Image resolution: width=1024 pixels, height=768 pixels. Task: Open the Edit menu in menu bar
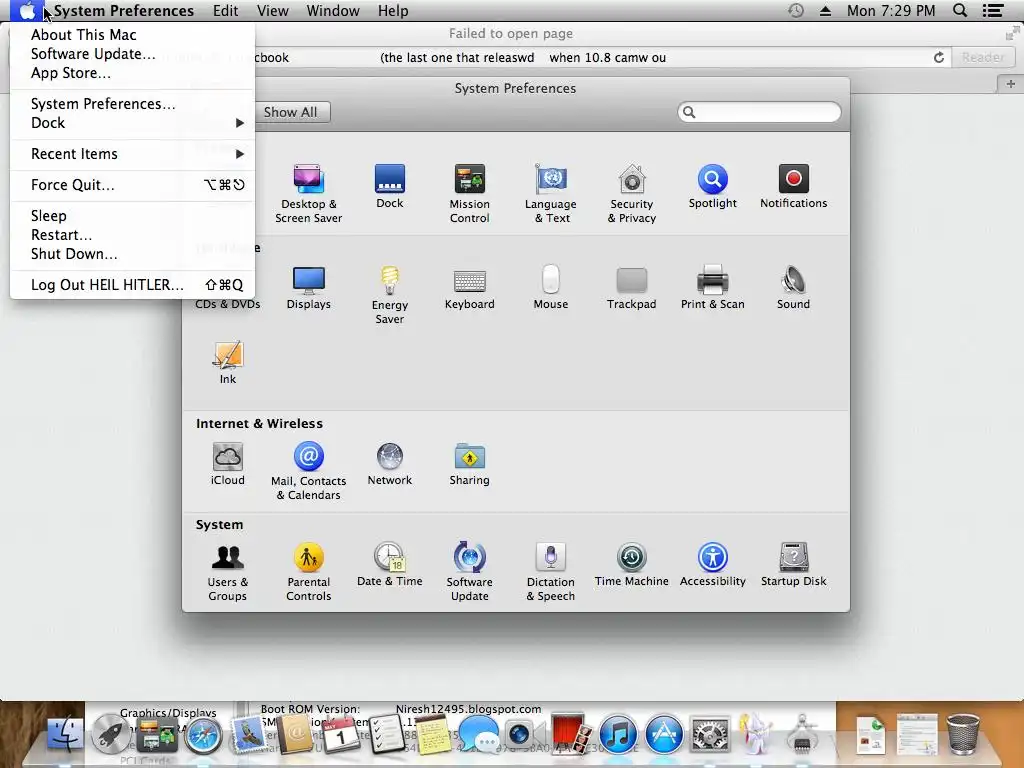[225, 10]
